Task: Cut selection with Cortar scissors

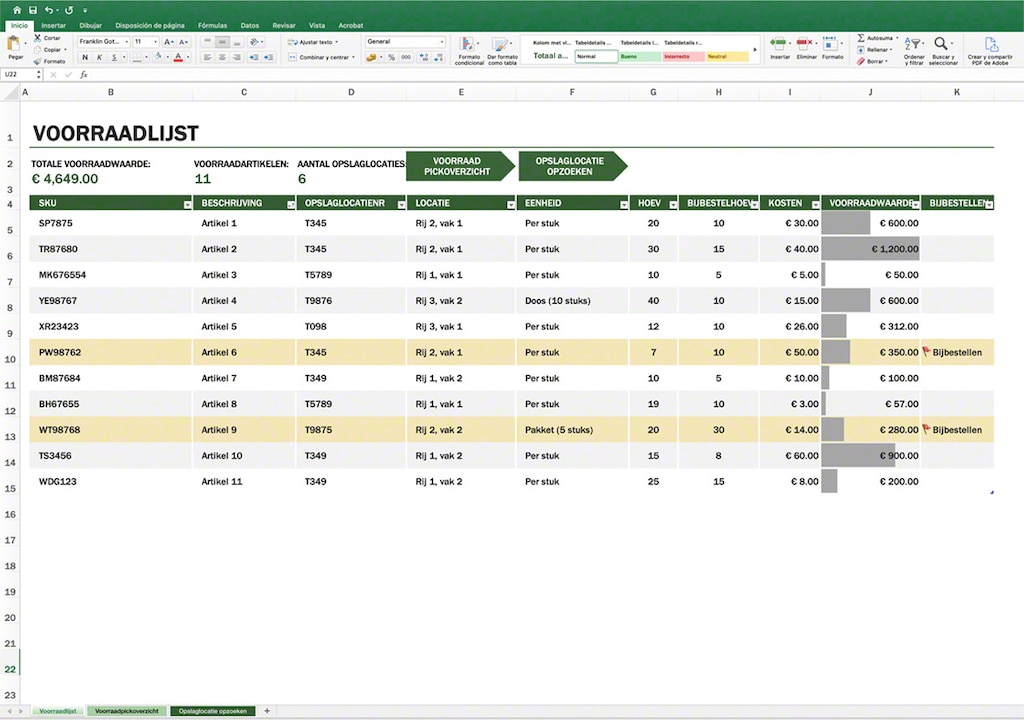Action: pos(47,39)
